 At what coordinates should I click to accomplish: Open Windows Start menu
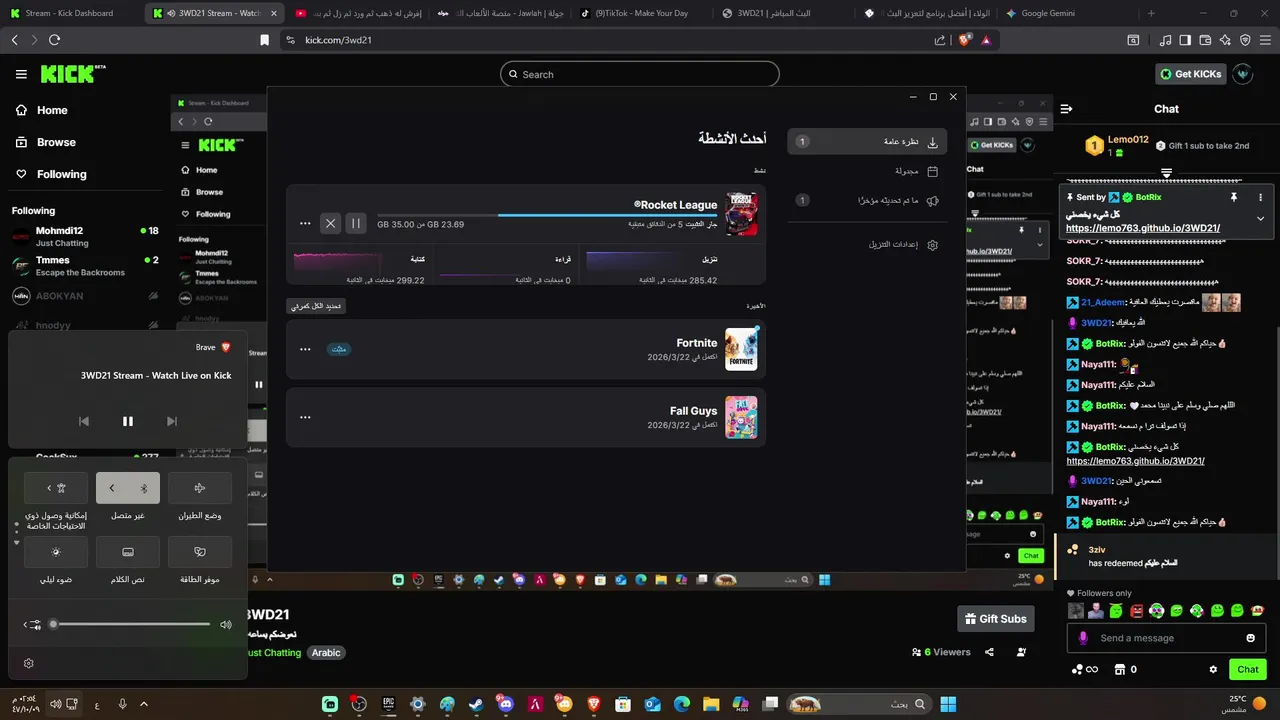[x=948, y=704]
